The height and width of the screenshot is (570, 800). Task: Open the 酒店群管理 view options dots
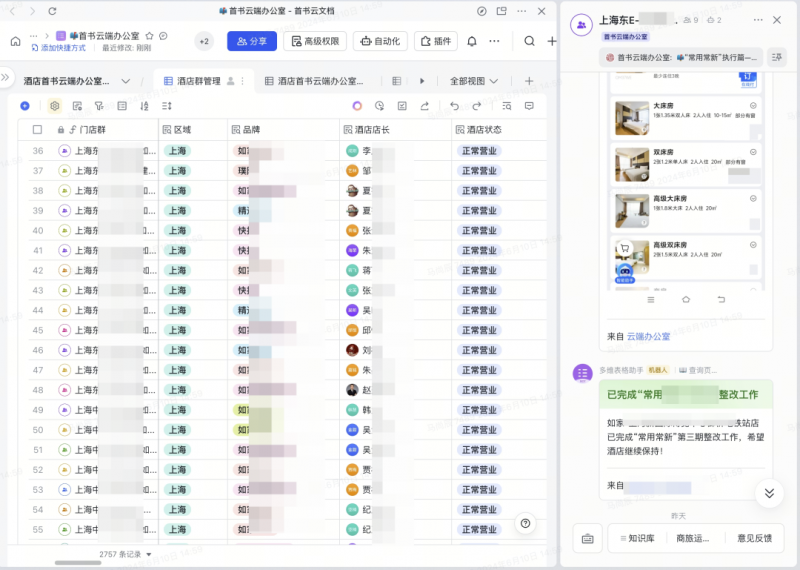click(242, 81)
